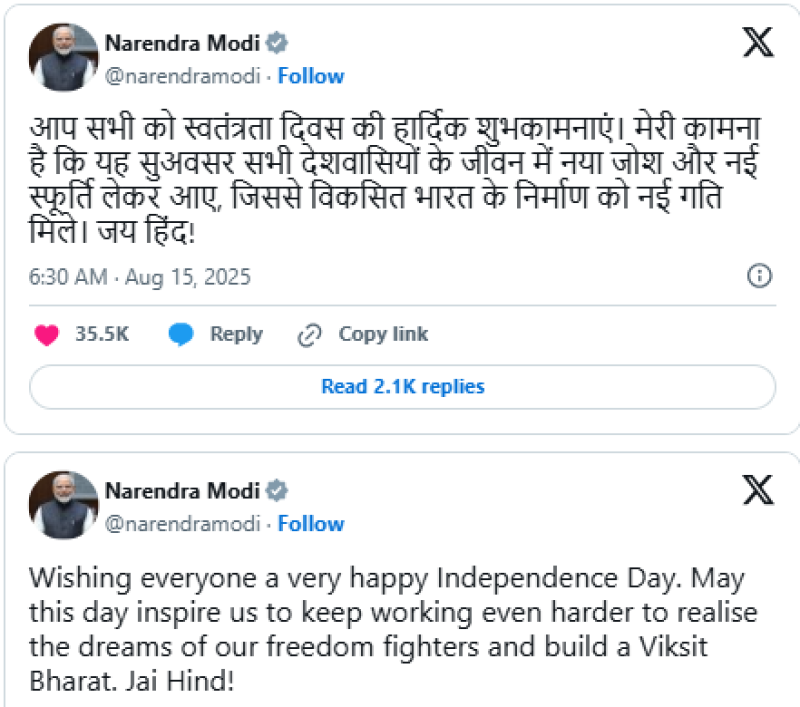Click the X logo on the English tweet
The width and height of the screenshot is (800, 707).
[x=760, y=488]
